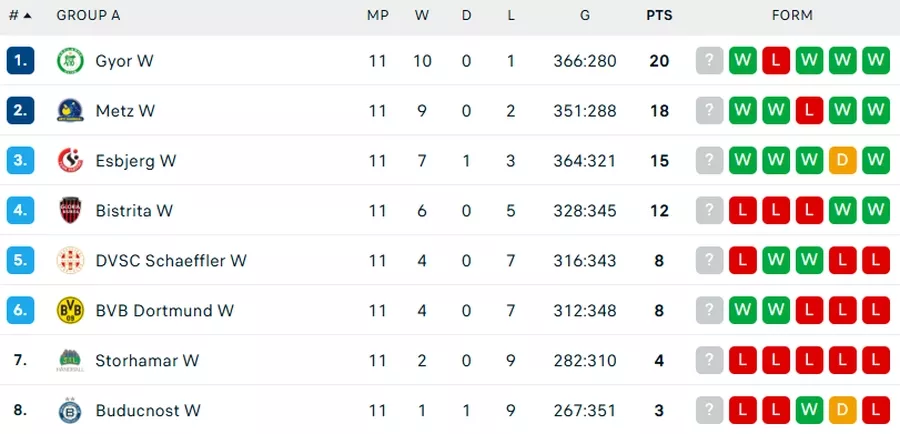Click the rank 1 position badge
The height and width of the screenshot is (434, 900).
coord(20,61)
